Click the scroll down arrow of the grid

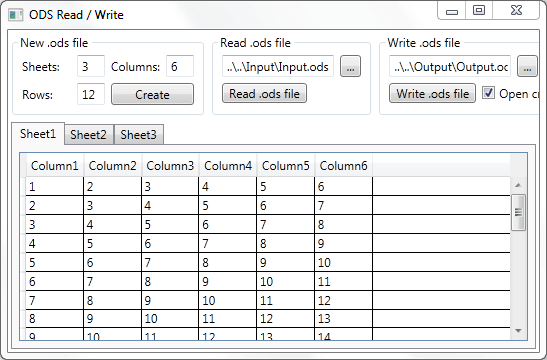click(518, 330)
